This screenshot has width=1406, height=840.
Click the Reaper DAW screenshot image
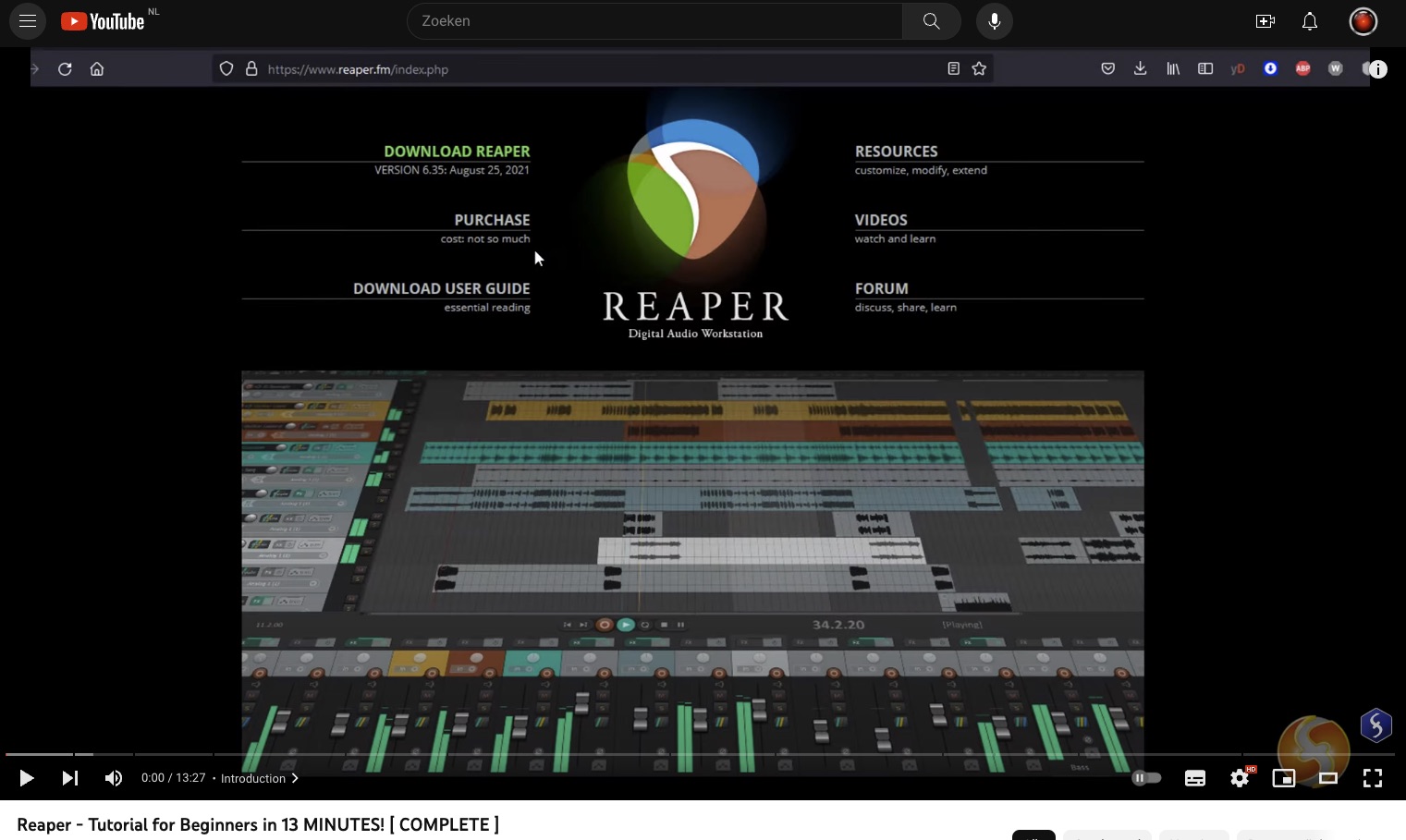tap(692, 573)
